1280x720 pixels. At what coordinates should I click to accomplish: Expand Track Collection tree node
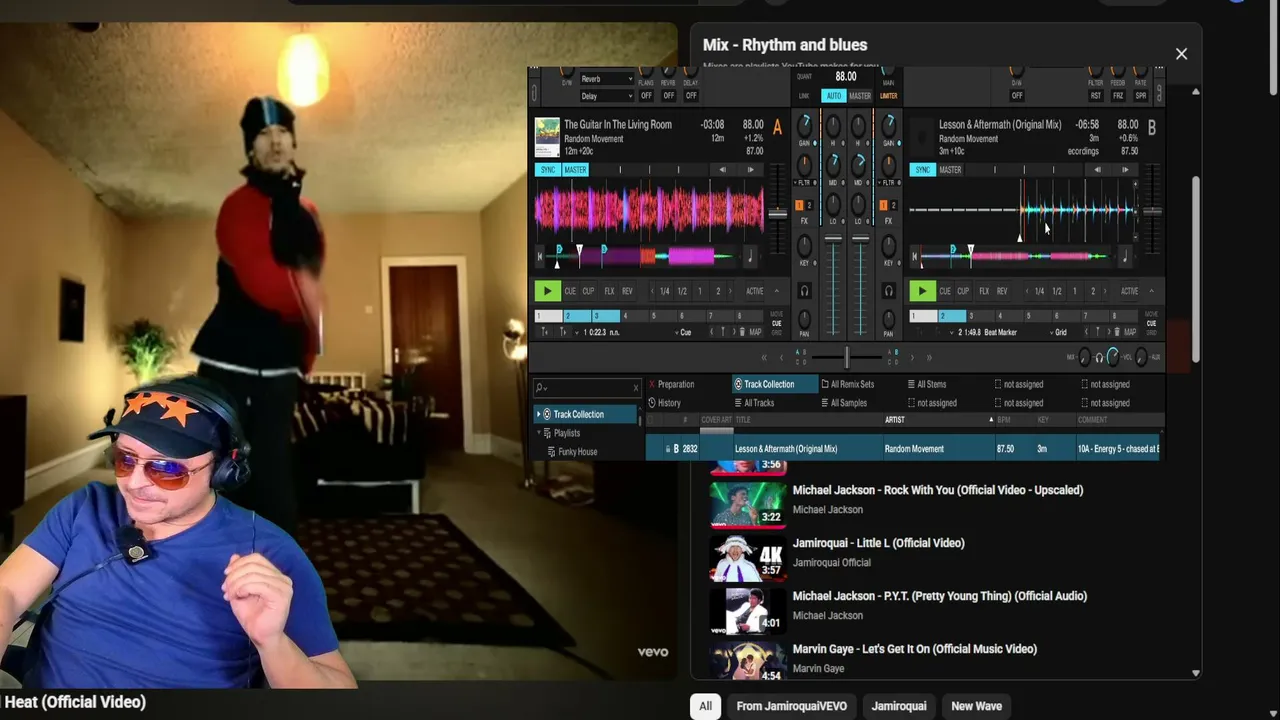coord(538,414)
